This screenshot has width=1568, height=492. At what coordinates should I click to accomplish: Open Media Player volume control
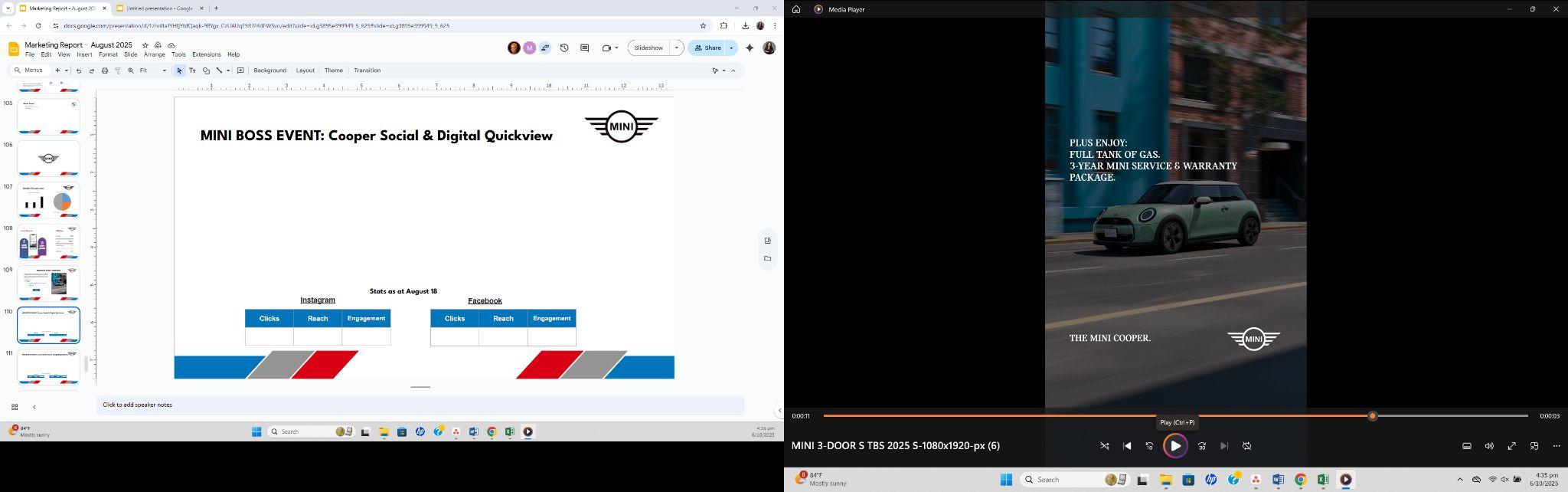coord(1489,446)
